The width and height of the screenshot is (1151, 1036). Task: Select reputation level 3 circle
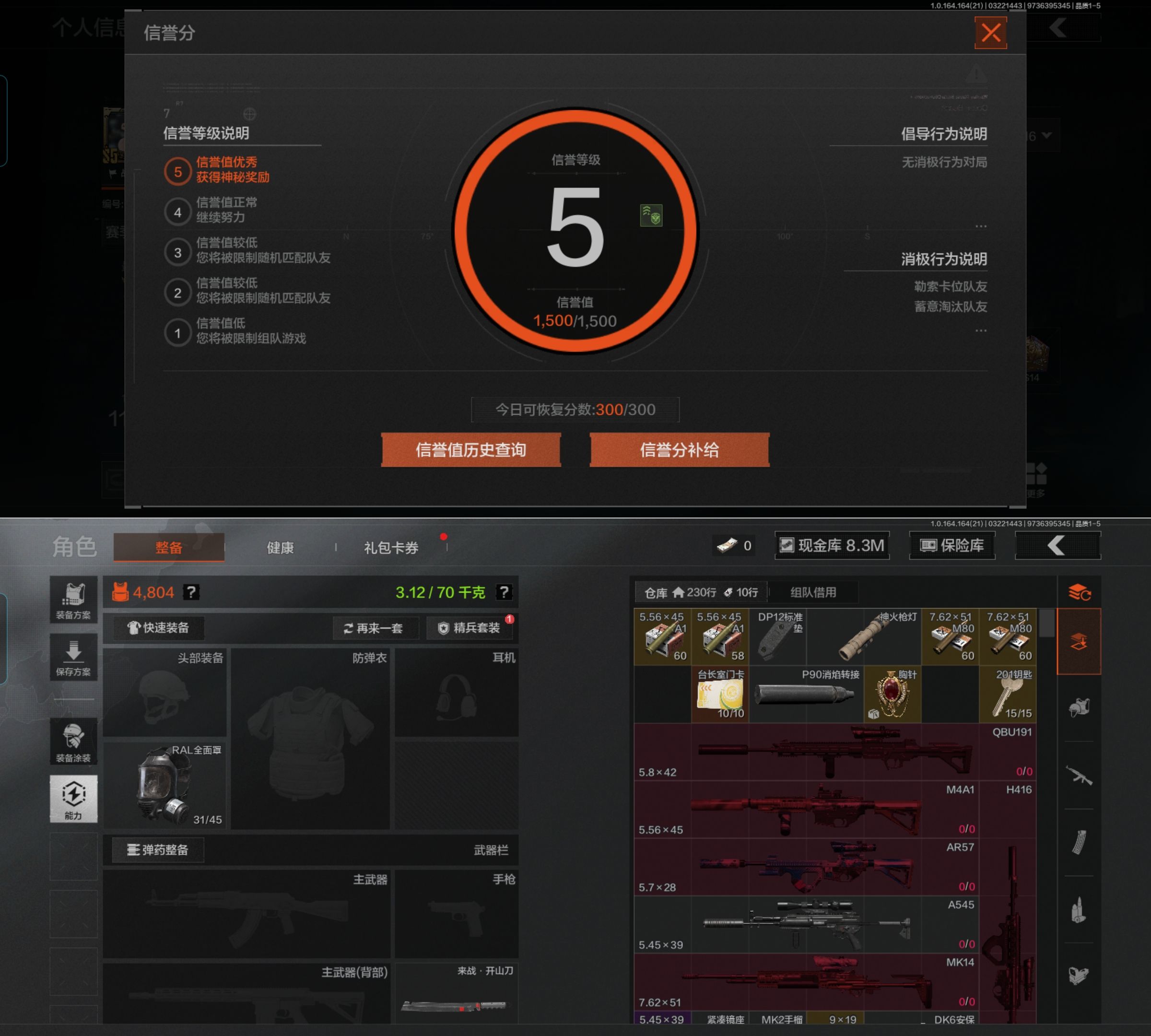(x=177, y=252)
